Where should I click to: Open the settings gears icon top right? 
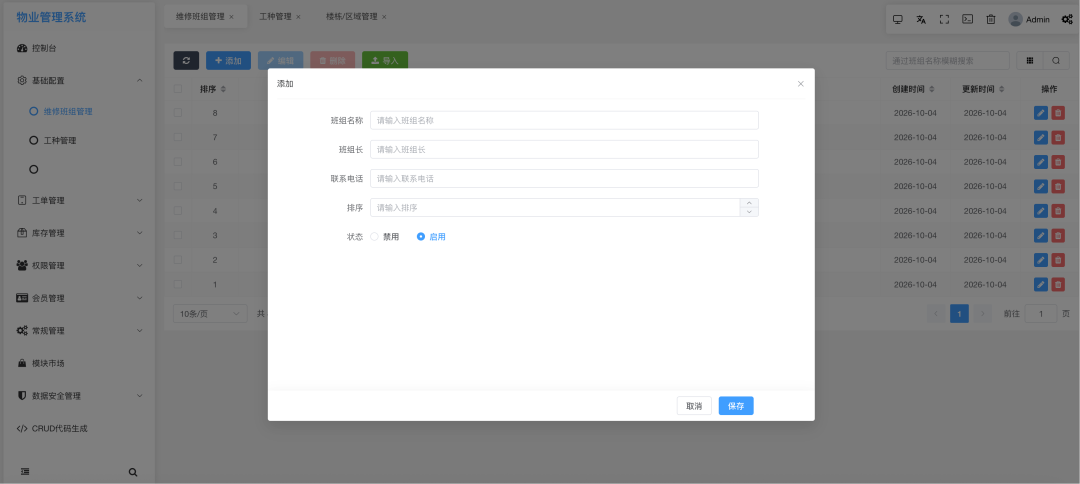click(x=1067, y=19)
